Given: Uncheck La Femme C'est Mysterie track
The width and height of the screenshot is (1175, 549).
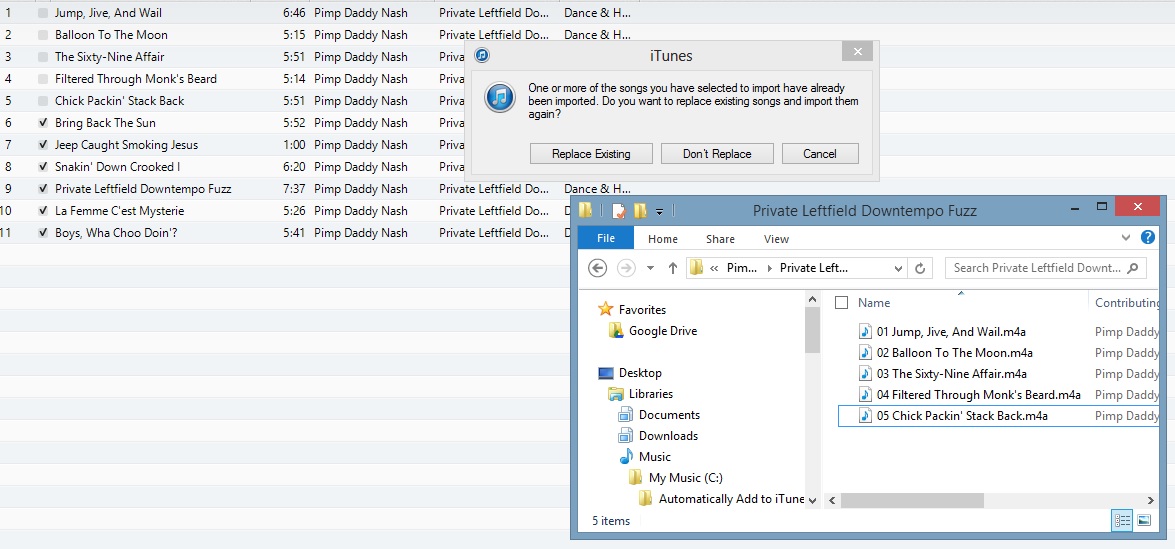Looking at the screenshot, I should pyautogui.click(x=43, y=210).
